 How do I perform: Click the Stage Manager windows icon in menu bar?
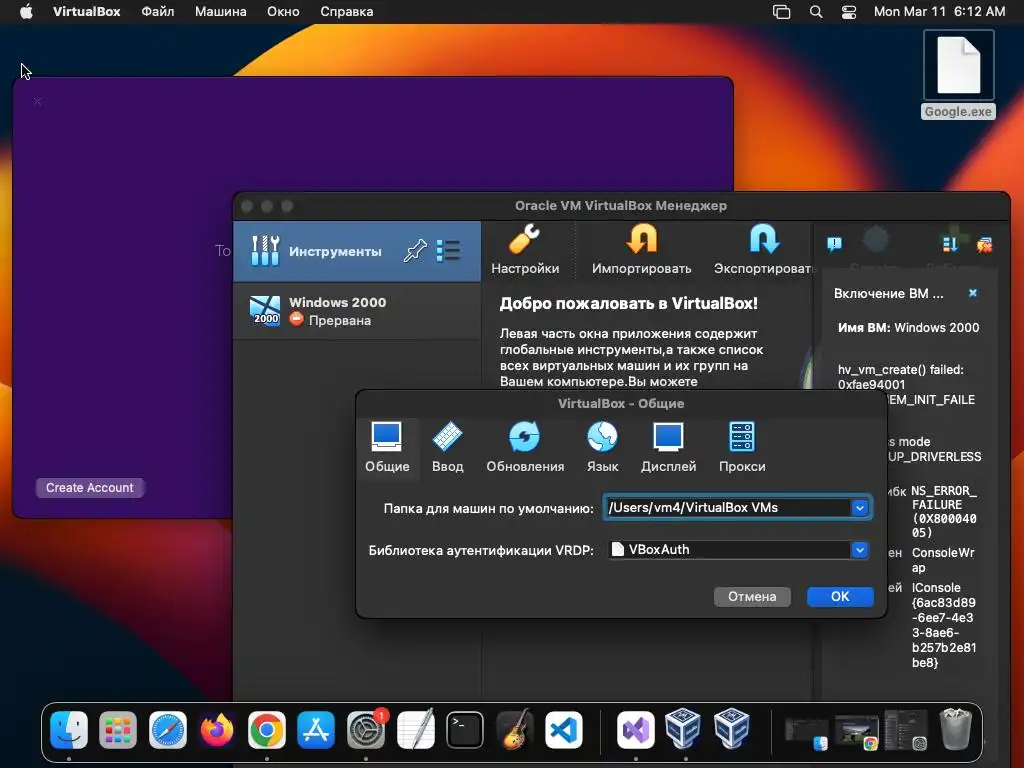pyautogui.click(x=782, y=12)
